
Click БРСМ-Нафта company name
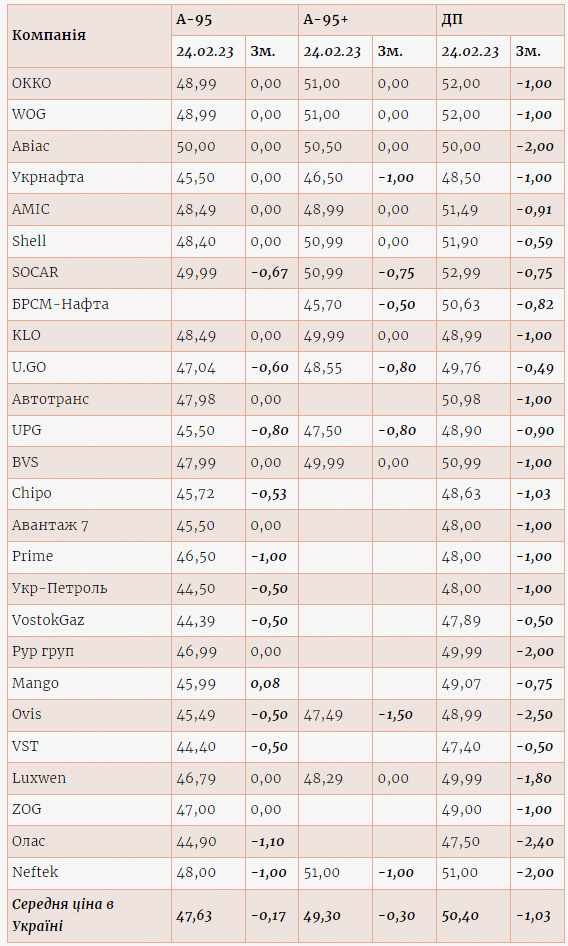click(x=60, y=304)
